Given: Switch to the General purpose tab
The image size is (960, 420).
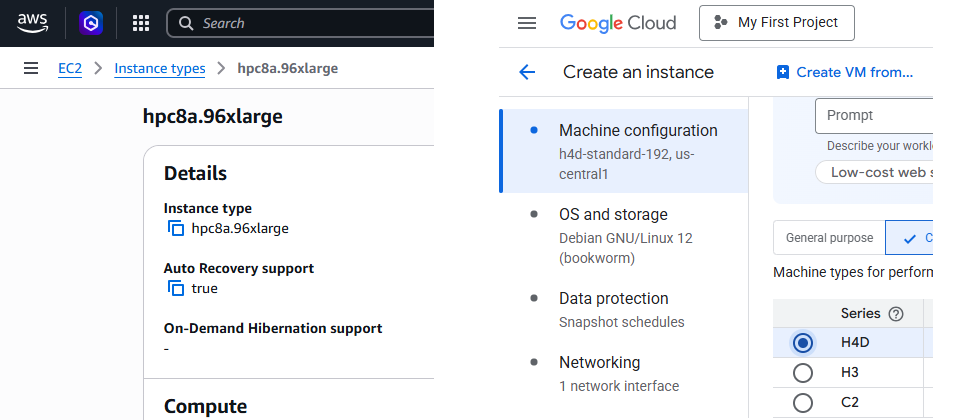Looking at the screenshot, I should [829, 238].
